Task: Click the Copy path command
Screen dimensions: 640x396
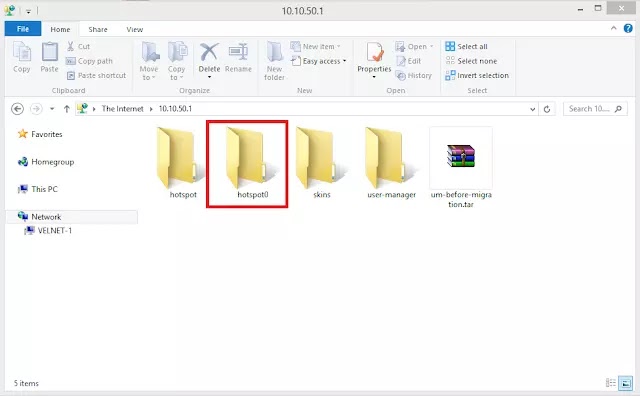Action: [89, 61]
